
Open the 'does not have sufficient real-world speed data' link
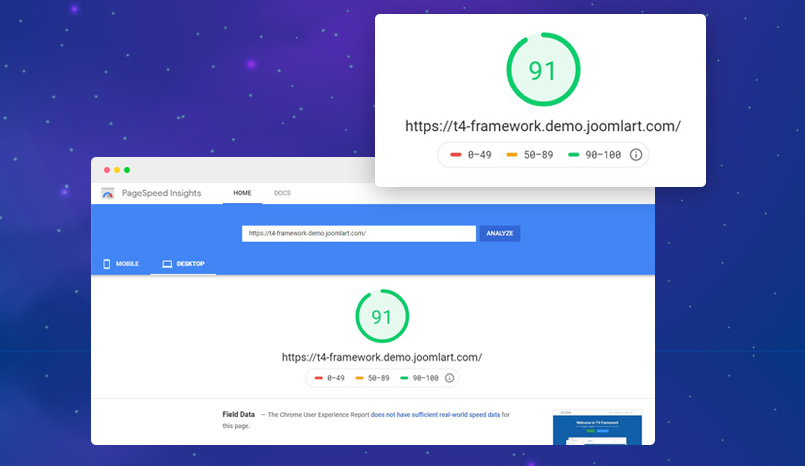[435, 415]
